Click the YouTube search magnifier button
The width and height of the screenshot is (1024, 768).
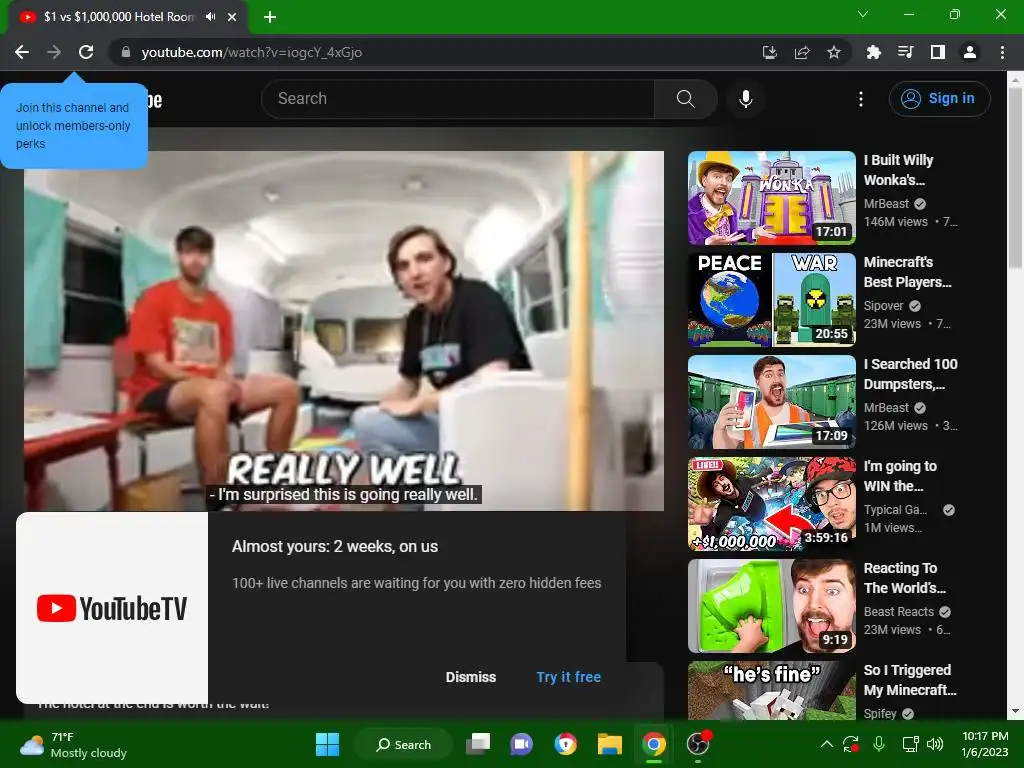point(686,99)
